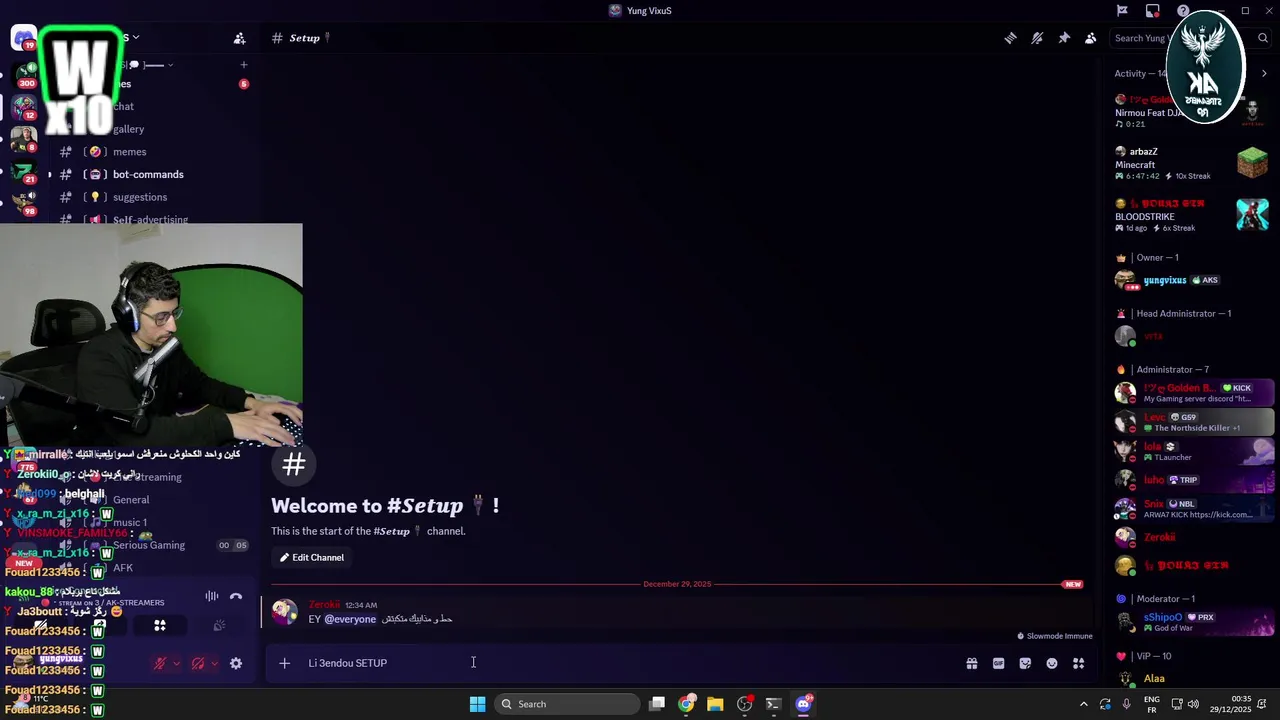Disconnect from voice call
This screenshot has width=1280, height=720.
click(x=236, y=597)
